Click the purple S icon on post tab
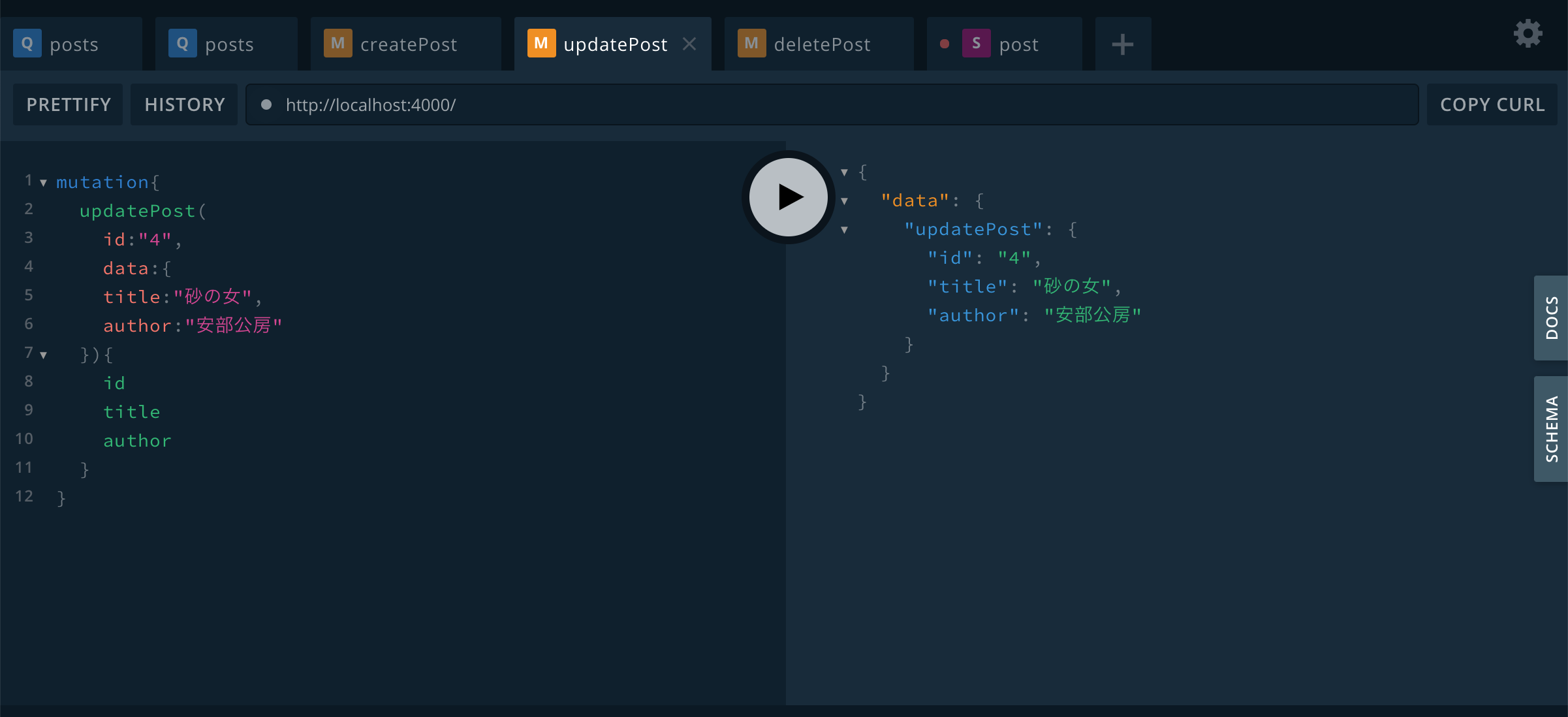The width and height of the screenshot is (1568, 717). (976, 44)
